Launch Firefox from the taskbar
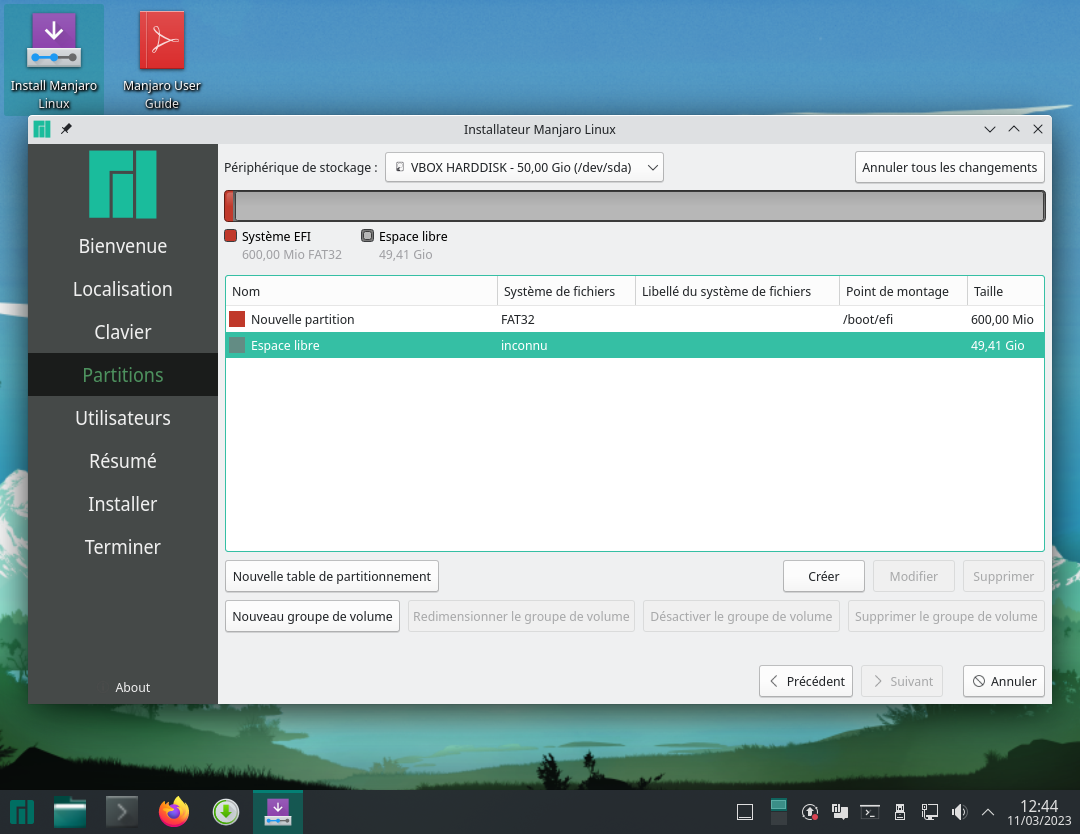 pos(174,812)
